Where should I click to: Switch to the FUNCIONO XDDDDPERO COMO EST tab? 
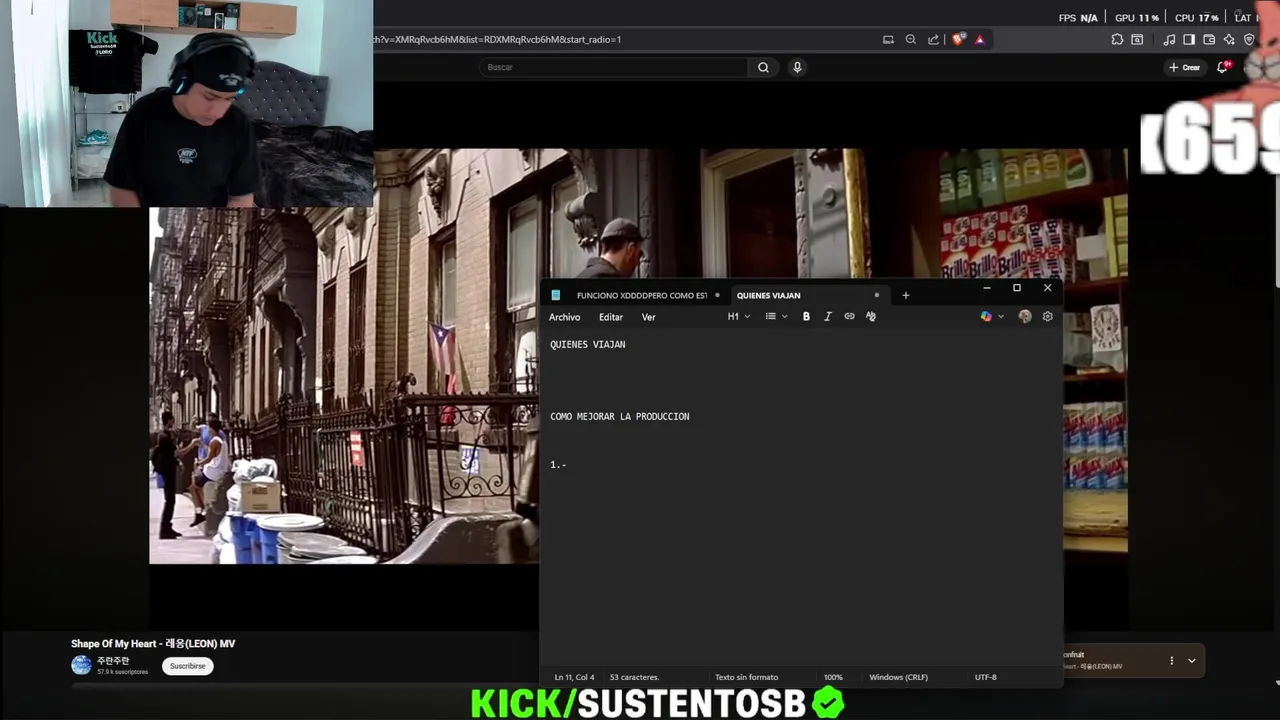pos(642,295)
